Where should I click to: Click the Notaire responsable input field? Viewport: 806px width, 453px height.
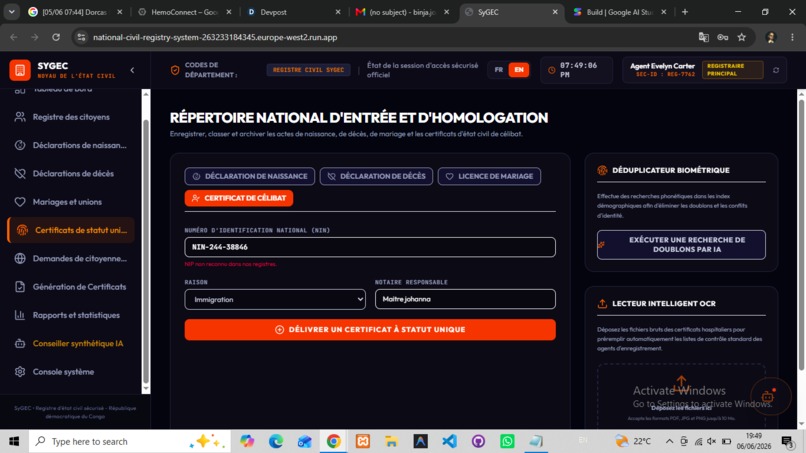[465, 299]
